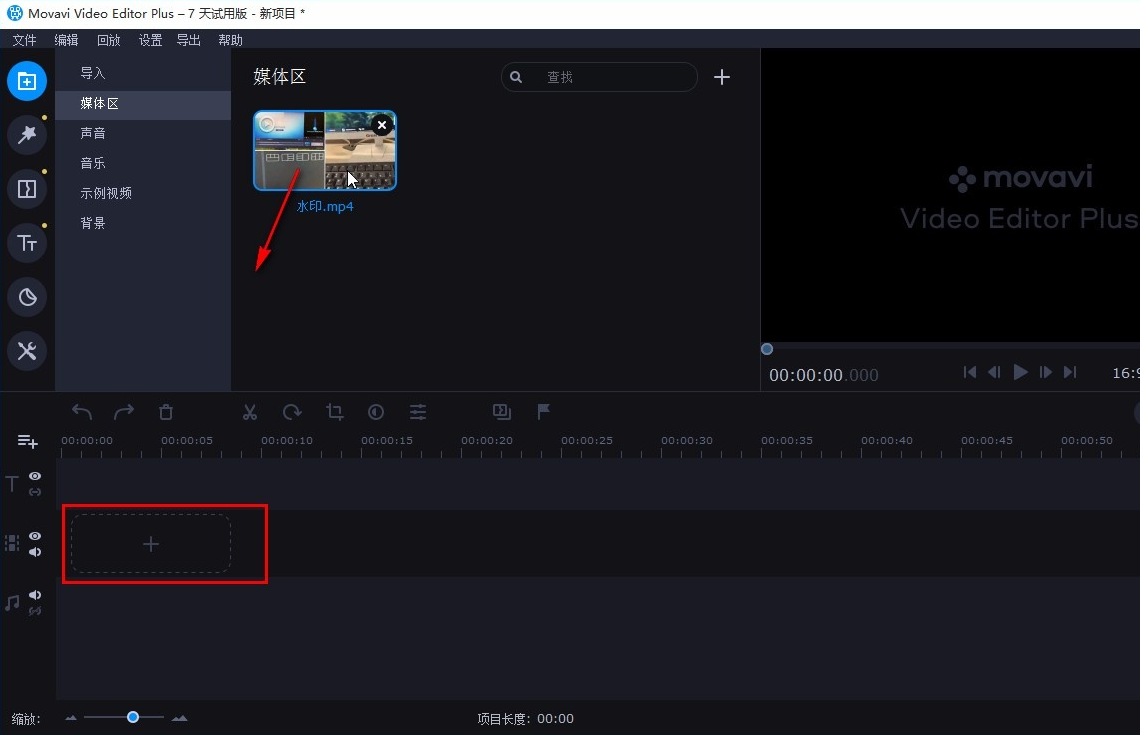Select 导入 in the side list
Image resolution: width=1140 pixels, height=735 pixels.
[143, 73]
